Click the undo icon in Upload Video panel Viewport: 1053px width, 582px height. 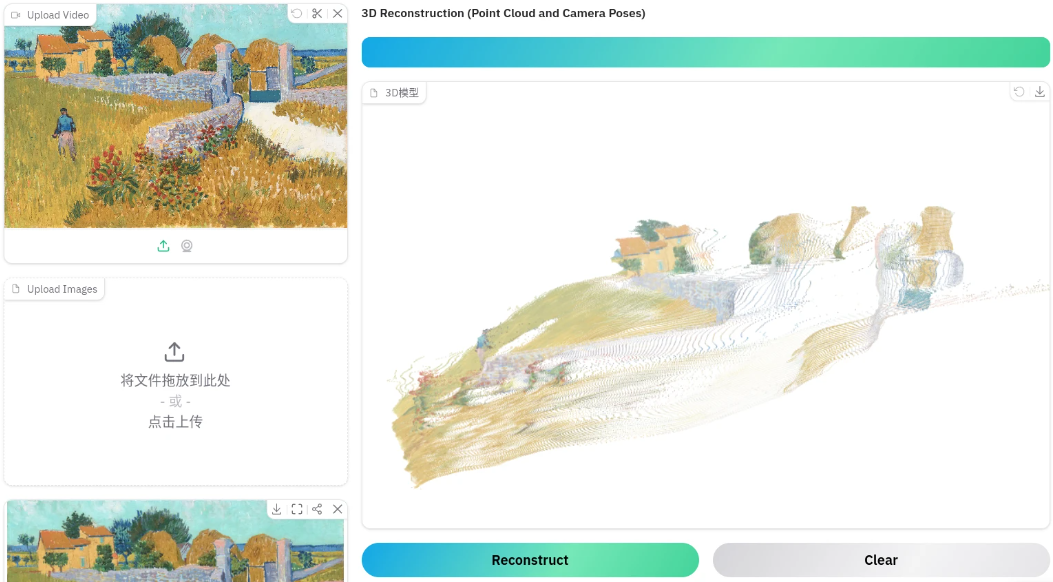[x=297, y=13]
